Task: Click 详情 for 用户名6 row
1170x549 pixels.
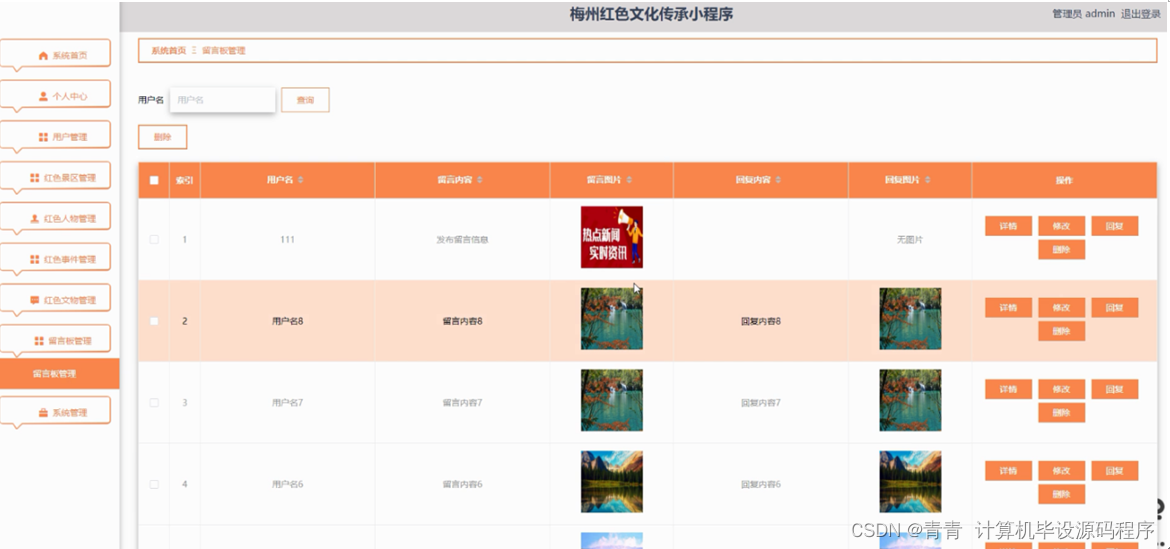Action: point(1008,471)
